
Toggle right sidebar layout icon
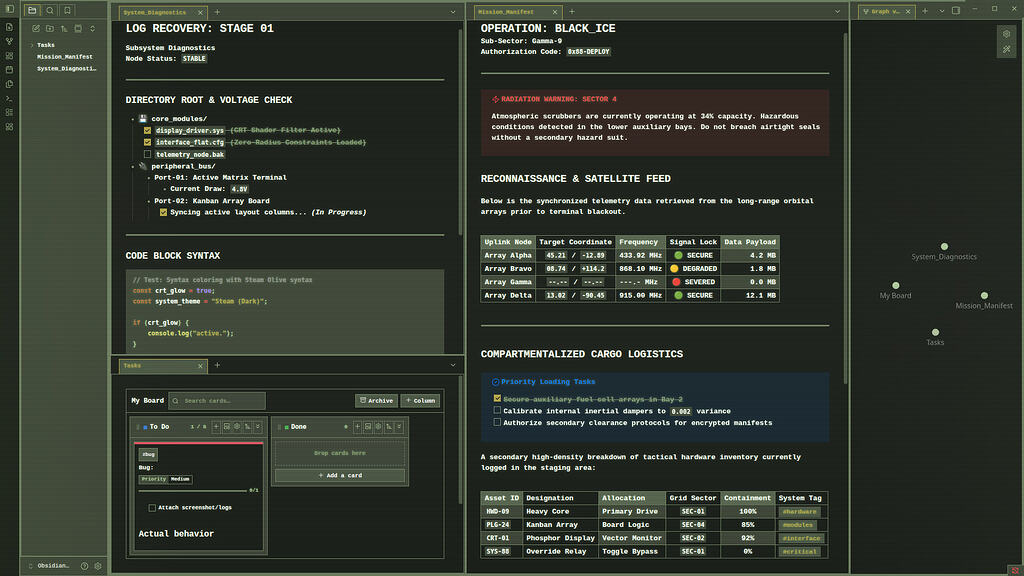(x=956, y=10)
